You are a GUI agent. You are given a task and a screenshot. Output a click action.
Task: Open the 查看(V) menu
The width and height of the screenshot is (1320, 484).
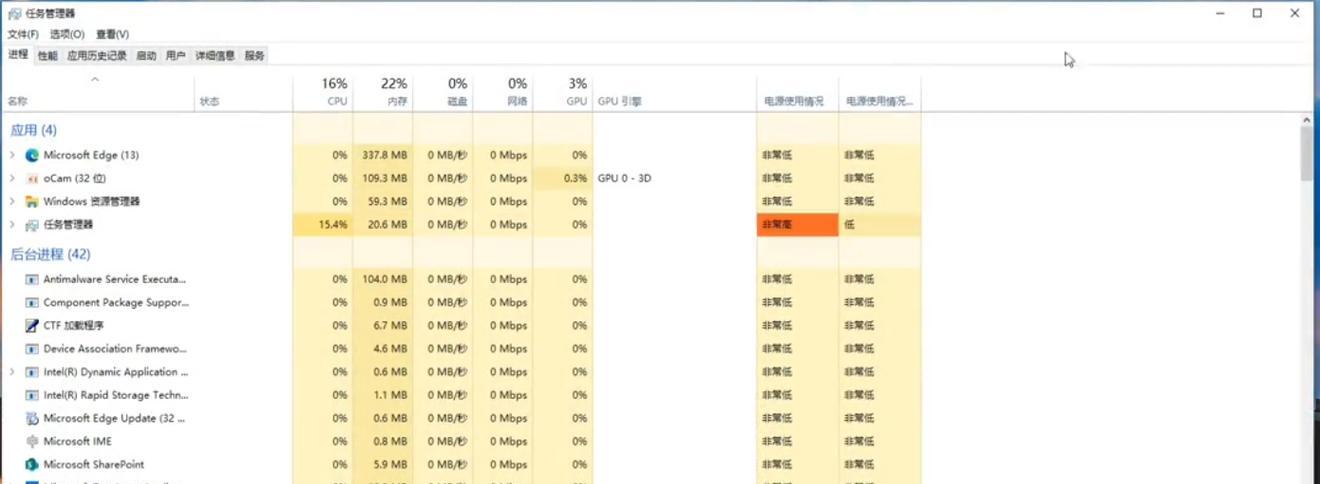point(112,34)
